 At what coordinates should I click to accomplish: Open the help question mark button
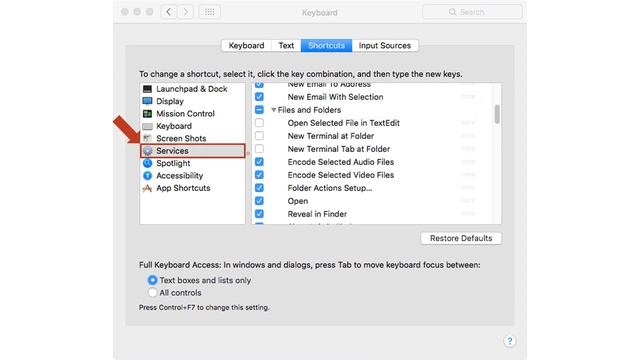[509, 341]
